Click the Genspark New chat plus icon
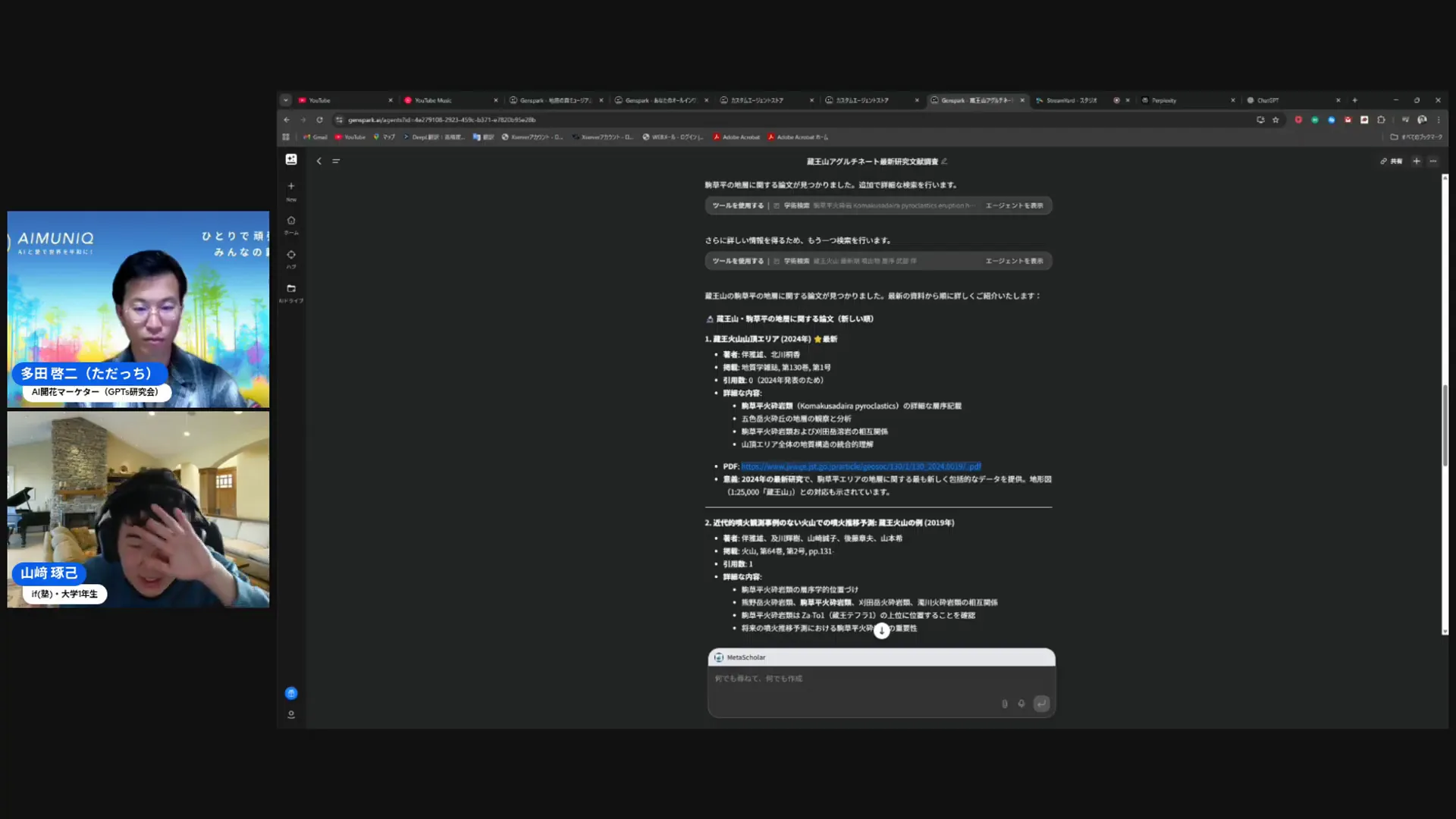The height and width of the screenshot is (819, 1456). [290, 186]
